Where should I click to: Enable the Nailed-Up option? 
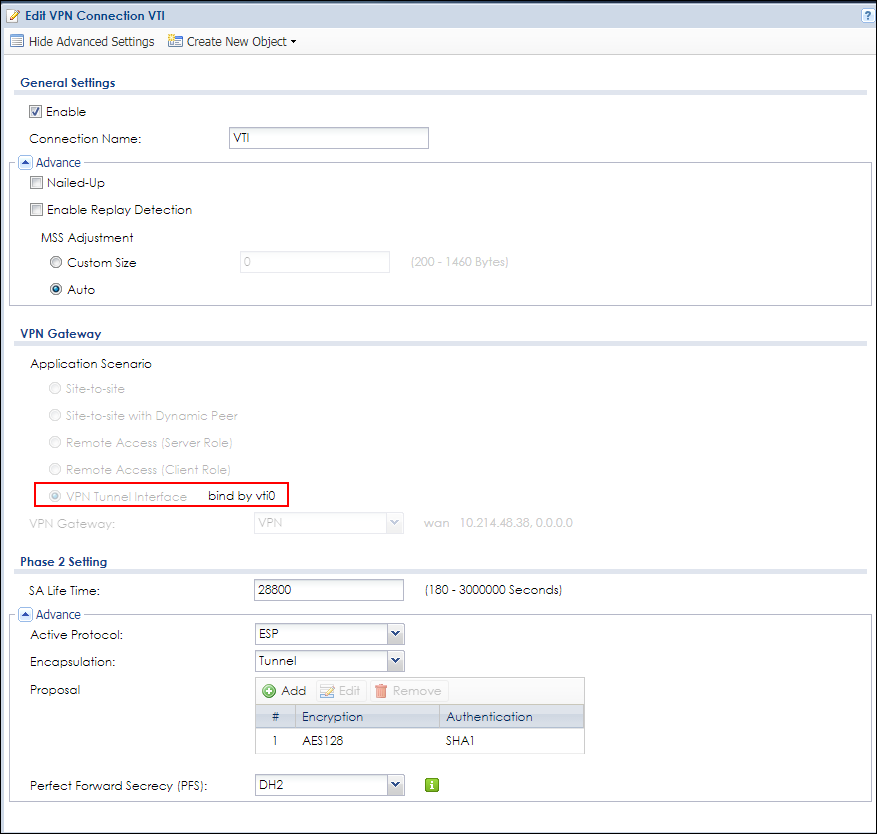coord(37,183)
